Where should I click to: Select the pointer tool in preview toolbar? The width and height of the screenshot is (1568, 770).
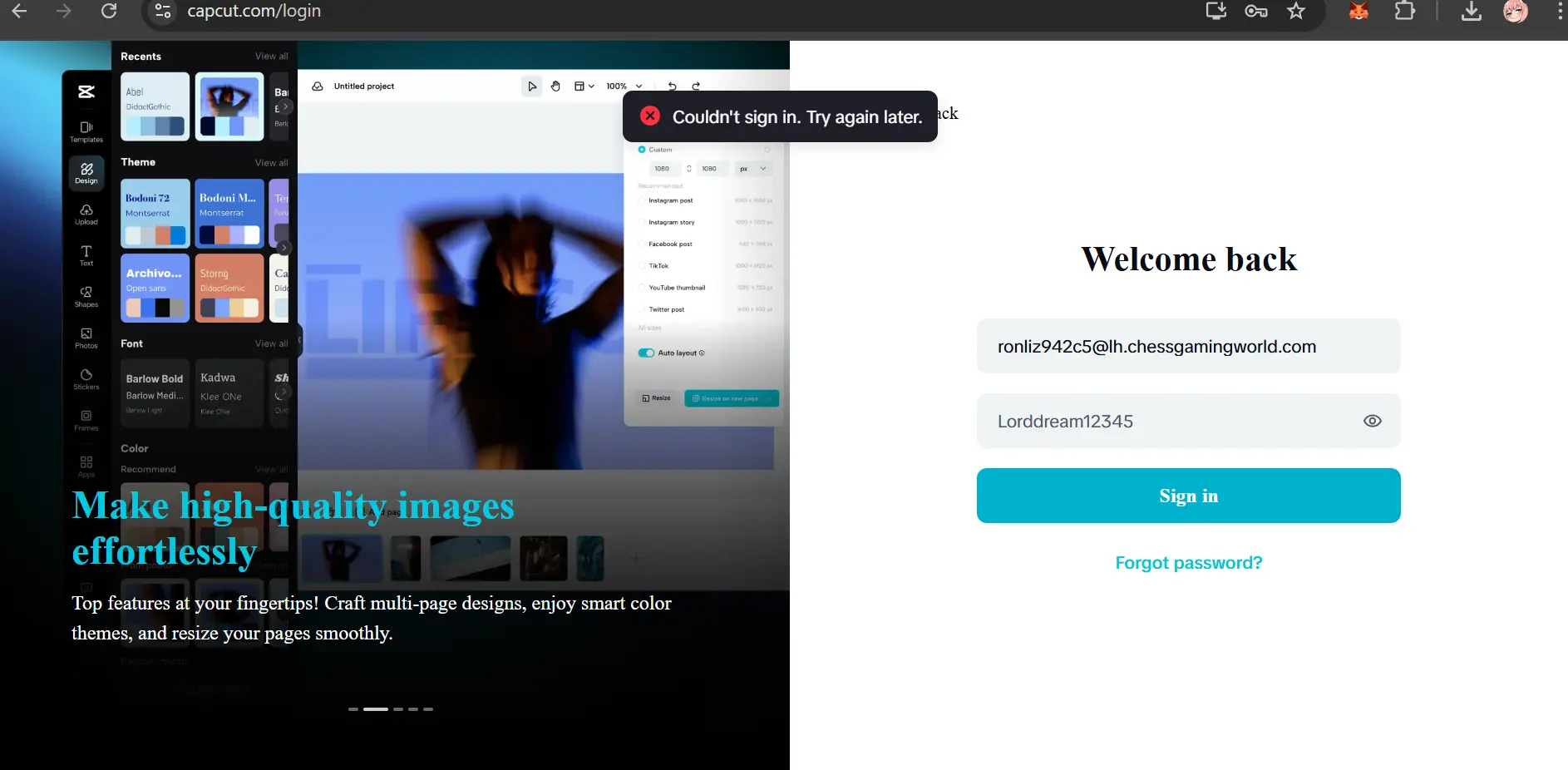(532, 86)
